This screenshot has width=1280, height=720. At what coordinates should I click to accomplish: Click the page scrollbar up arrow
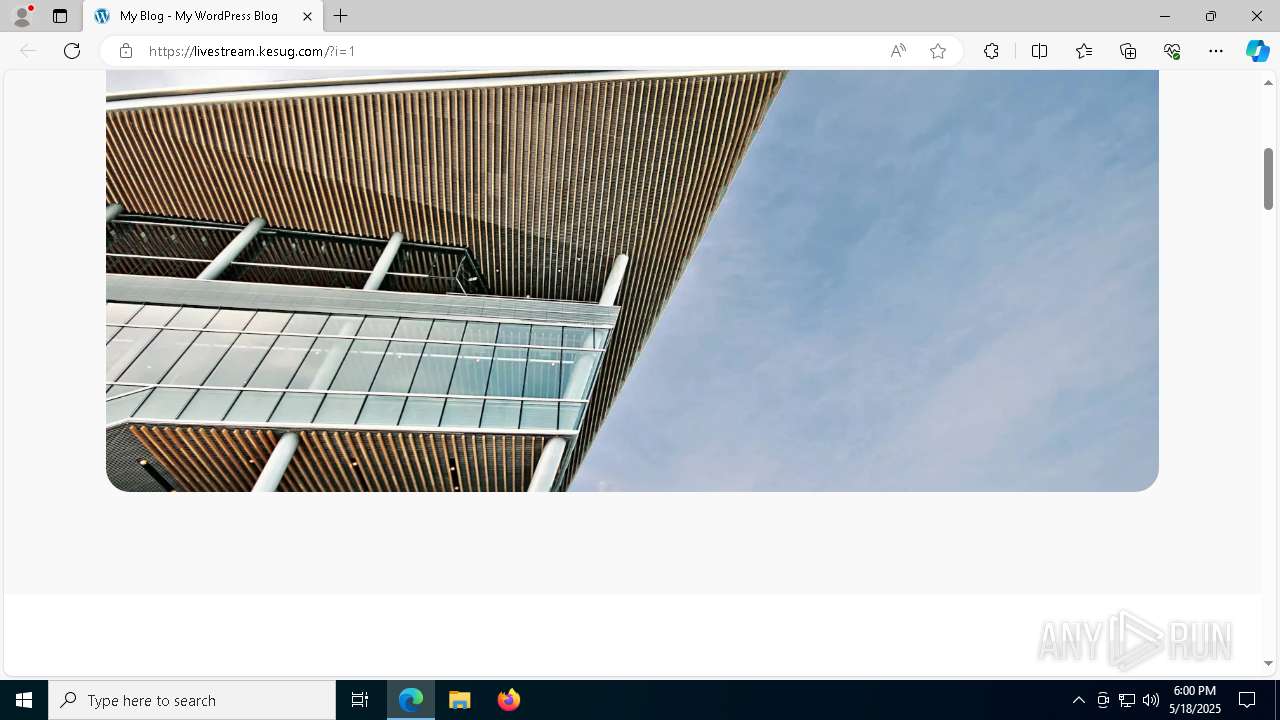1269,83
